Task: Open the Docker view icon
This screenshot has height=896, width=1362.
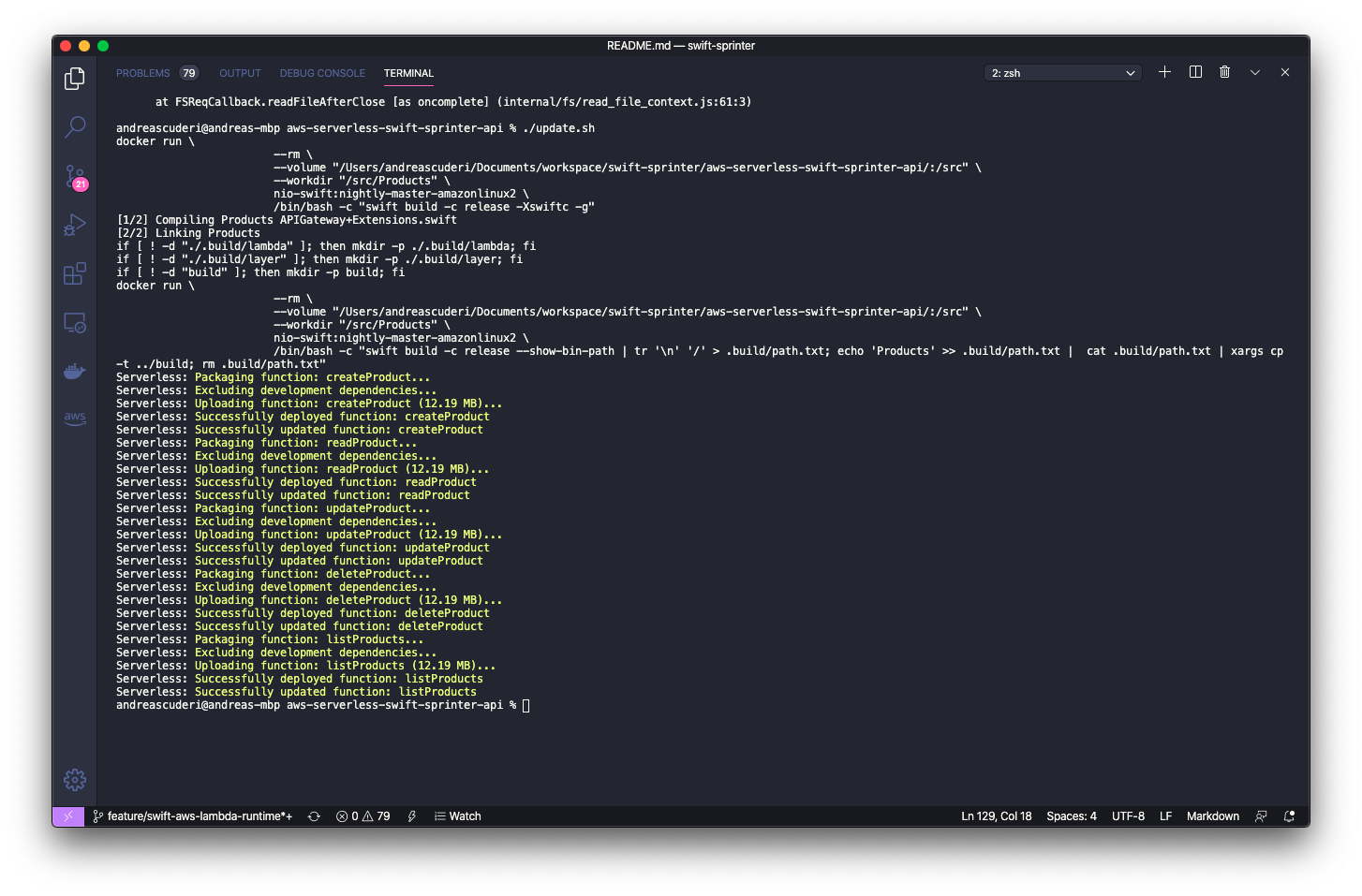Action: click(75, 372)
